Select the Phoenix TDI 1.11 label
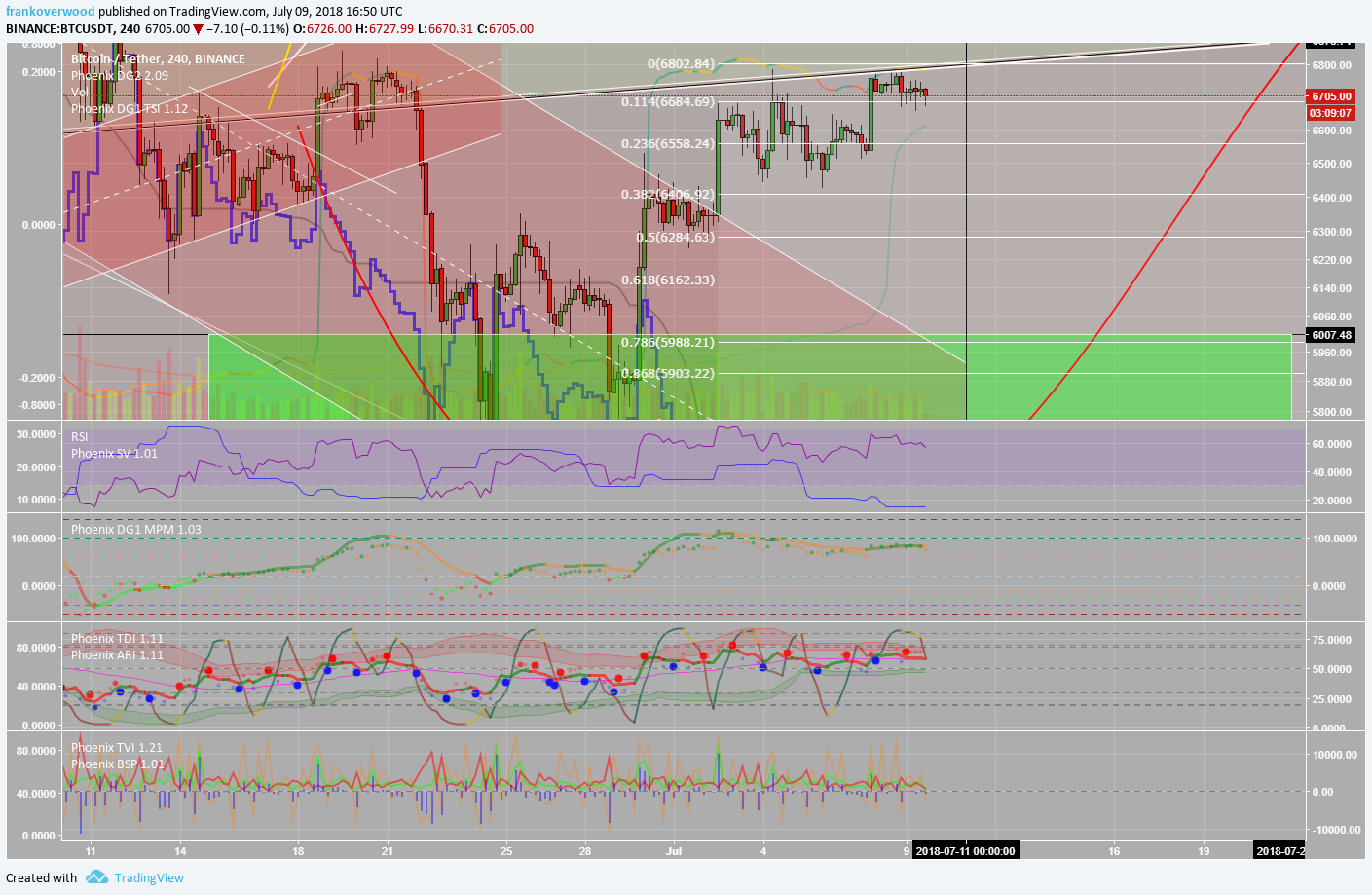 coord(117,638)
